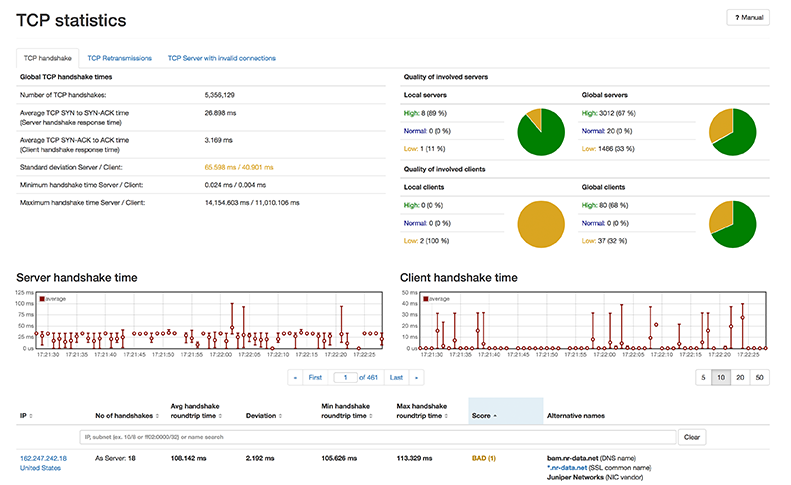The image size is (791, 485).
Task: Open TCP Server with invalid connections tab
Action: coord(221,58)
